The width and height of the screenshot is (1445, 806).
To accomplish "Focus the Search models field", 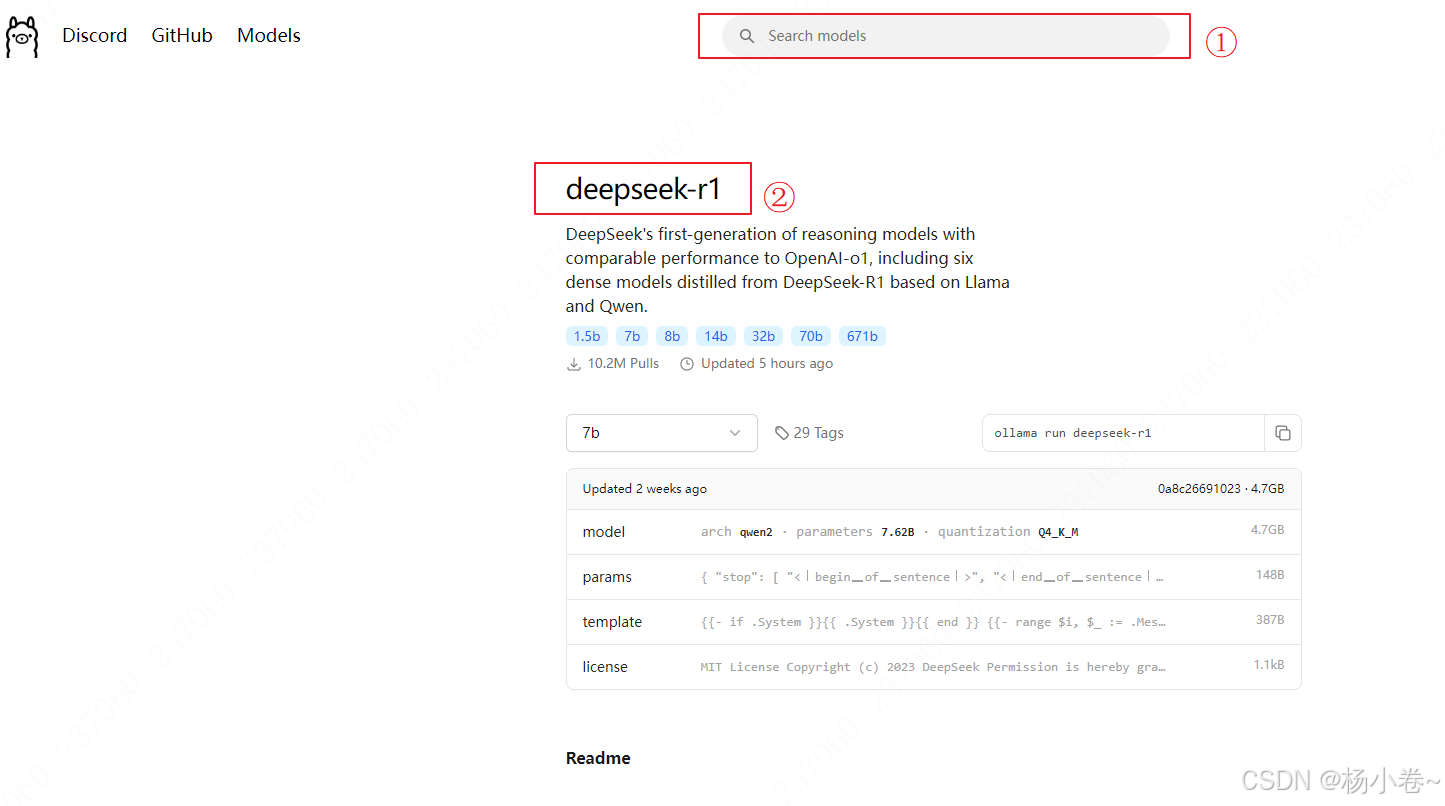I will point(945,36).
